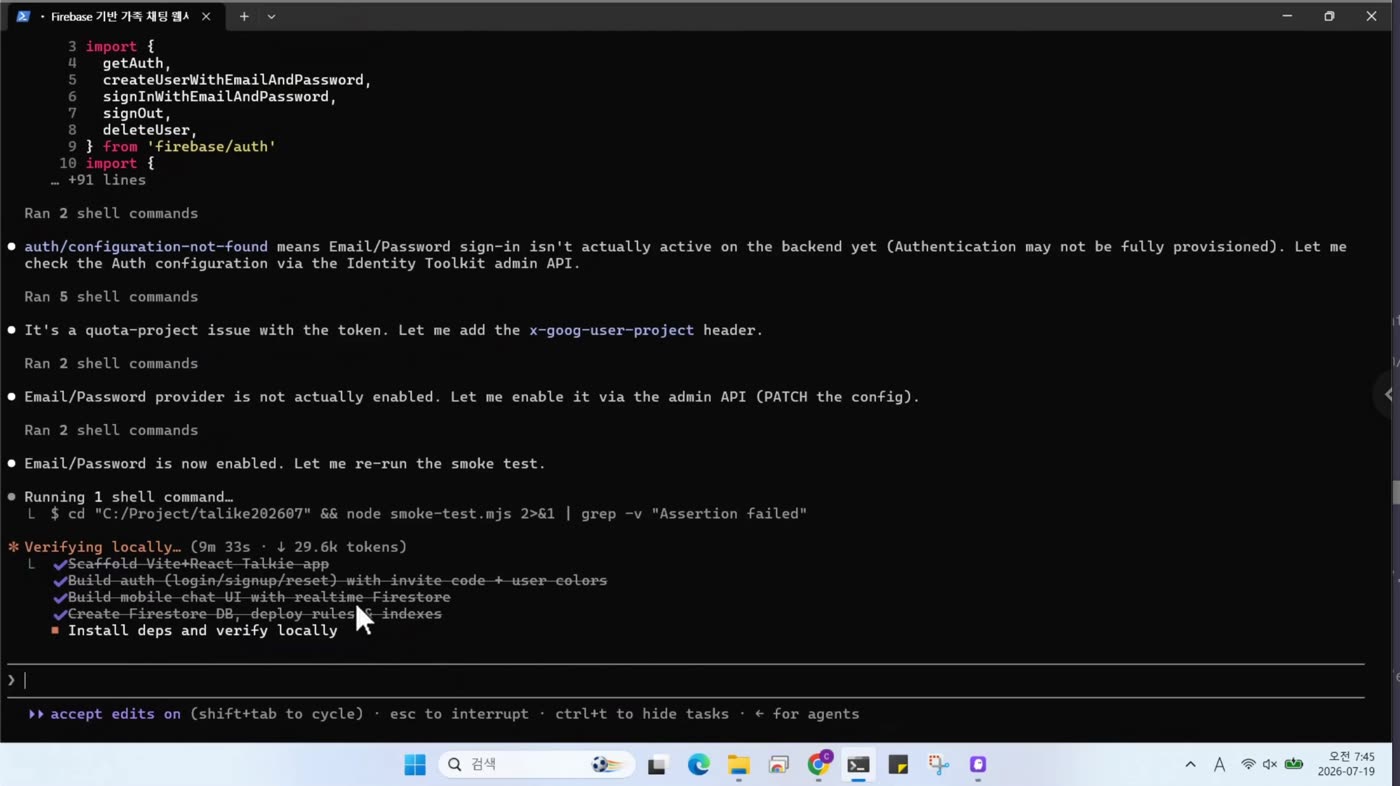Viewport: 1400px width, 786px height.
Task: Launch Microsoft Edge from the taskbar
Action: pos(698,765)
